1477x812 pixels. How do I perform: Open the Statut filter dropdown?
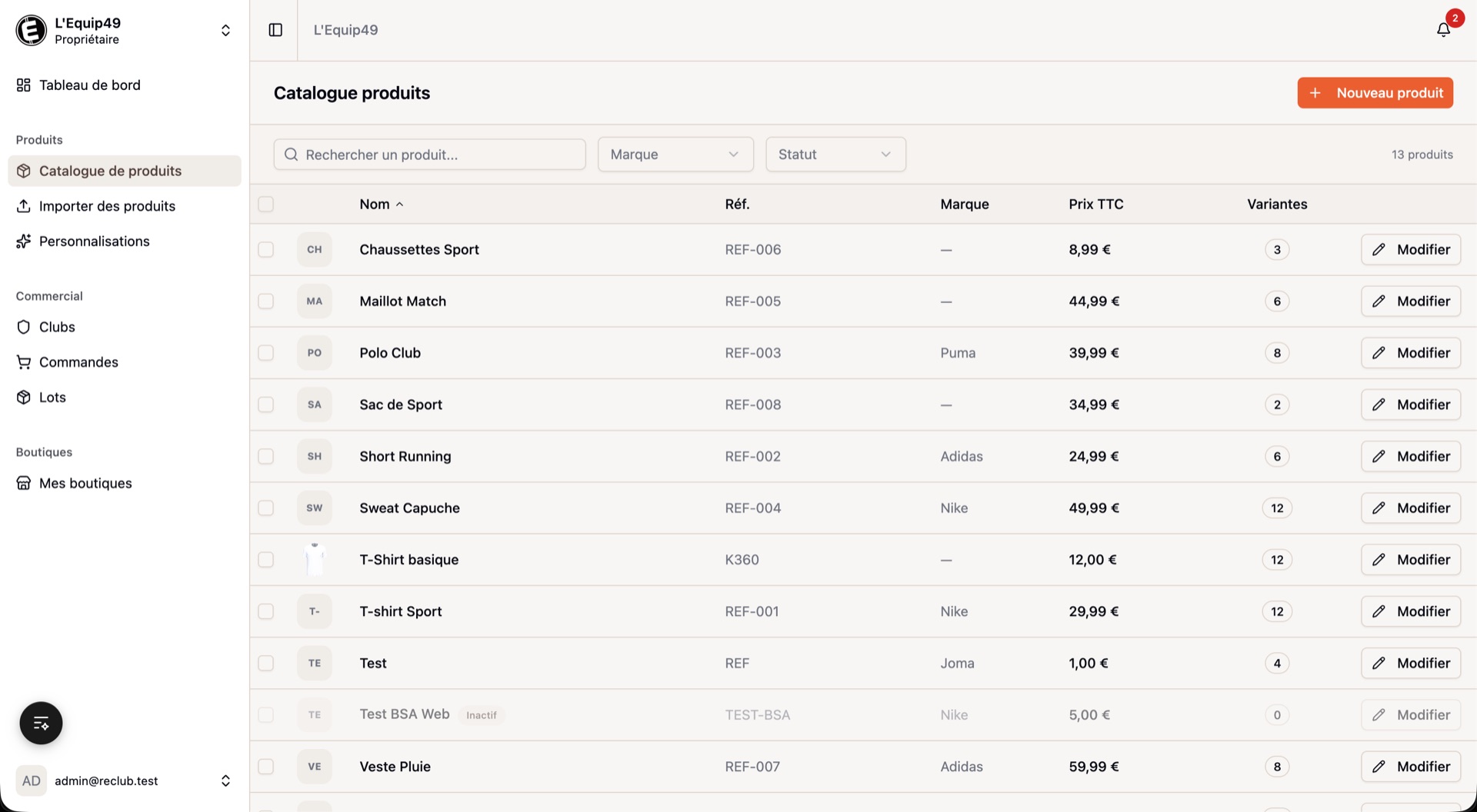pos(835,155)
